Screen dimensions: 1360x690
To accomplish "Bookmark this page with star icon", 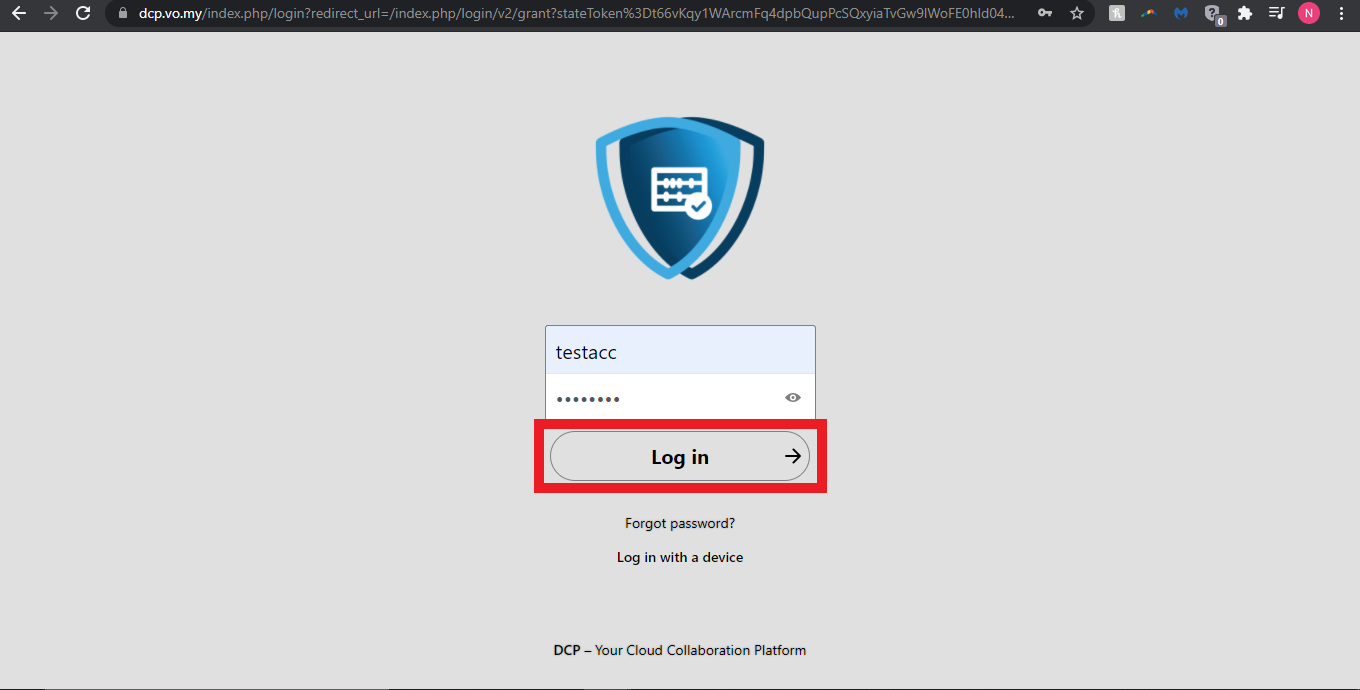I will [x=1077, y=14].
